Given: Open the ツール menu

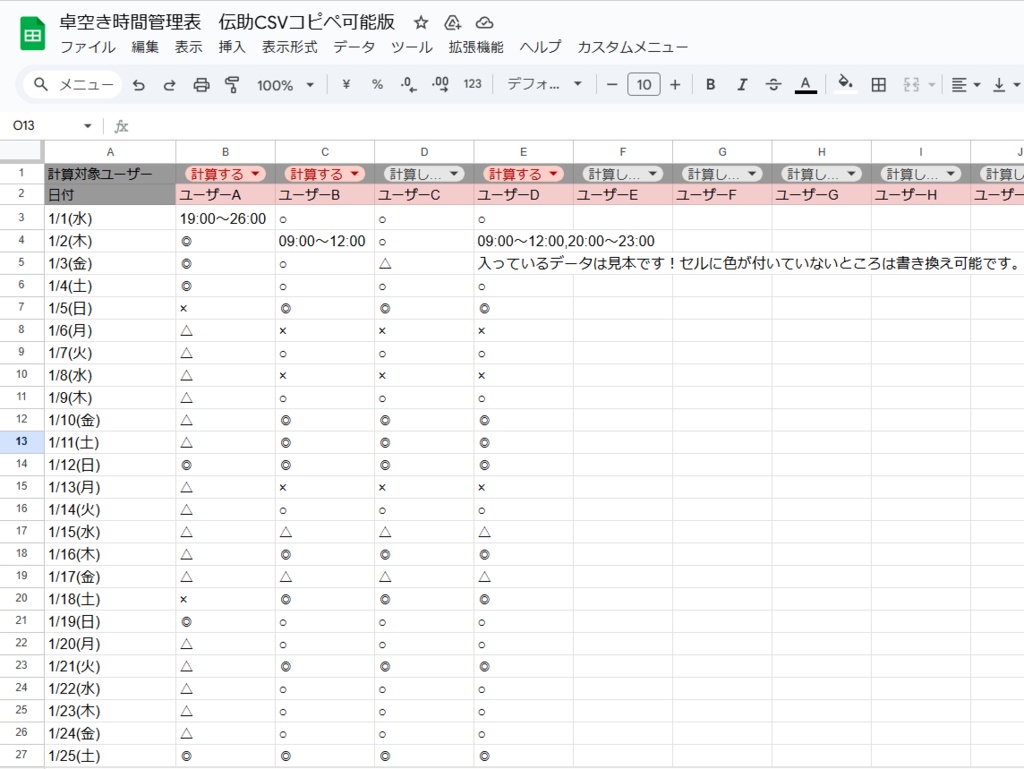Looking at the screenshot, I should click(411, 47).
